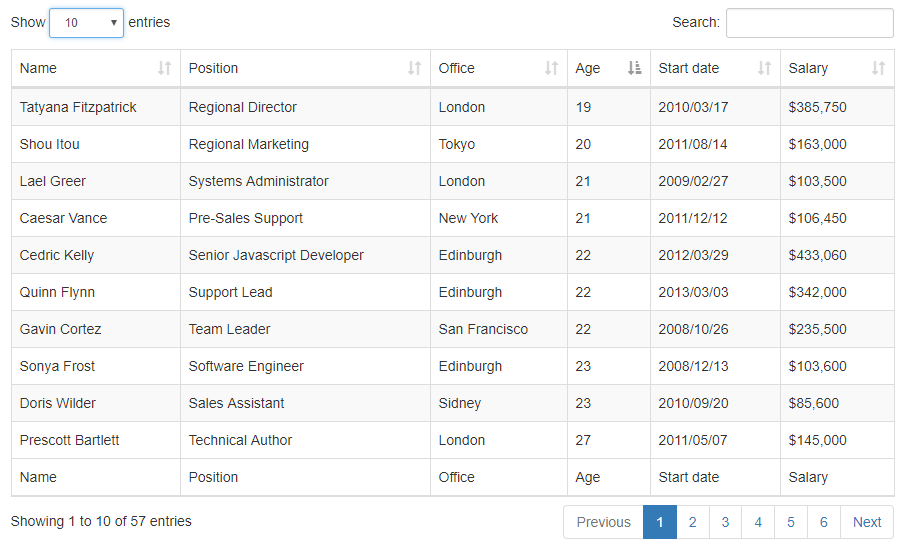908x553 pixels.
Task: Select the Support Lead cell
Action: 306,292
